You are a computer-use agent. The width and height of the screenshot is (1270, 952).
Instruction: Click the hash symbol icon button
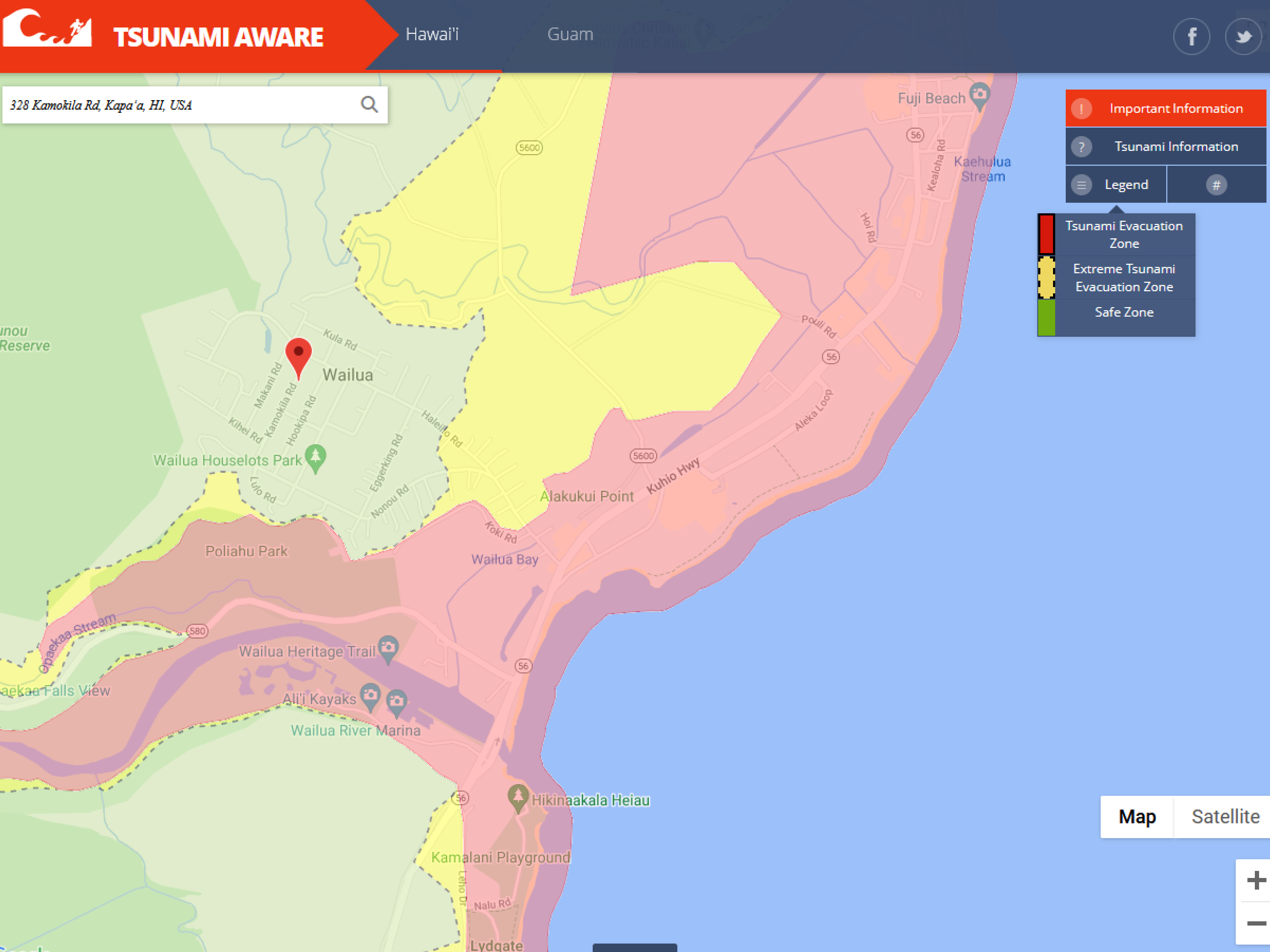coord(1216,185)
